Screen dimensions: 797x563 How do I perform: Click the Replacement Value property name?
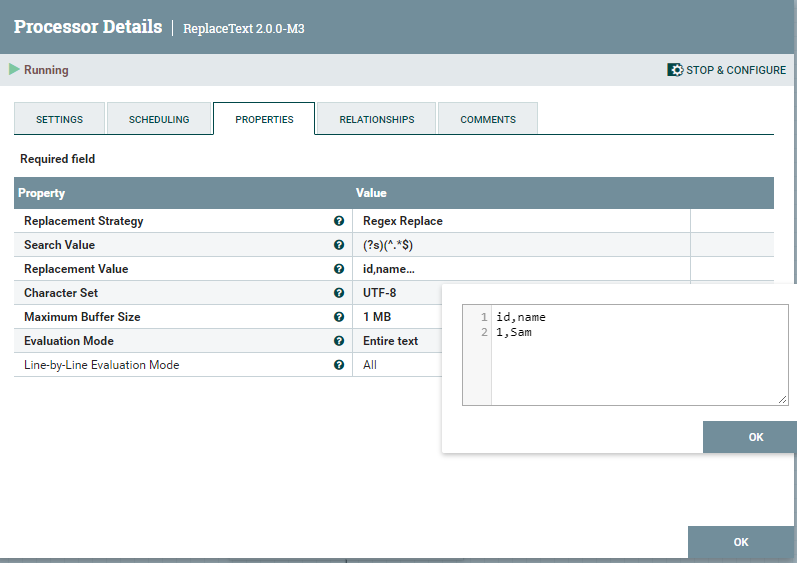tap(76, 269)
